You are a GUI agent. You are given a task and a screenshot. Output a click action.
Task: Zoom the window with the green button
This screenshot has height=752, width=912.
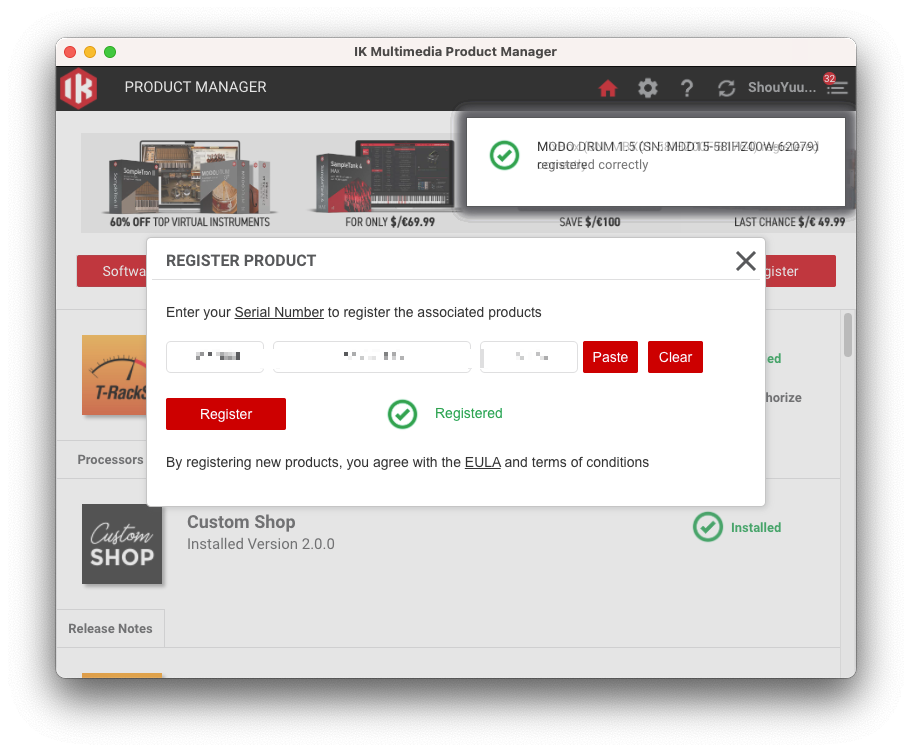[x=110, y=52]
